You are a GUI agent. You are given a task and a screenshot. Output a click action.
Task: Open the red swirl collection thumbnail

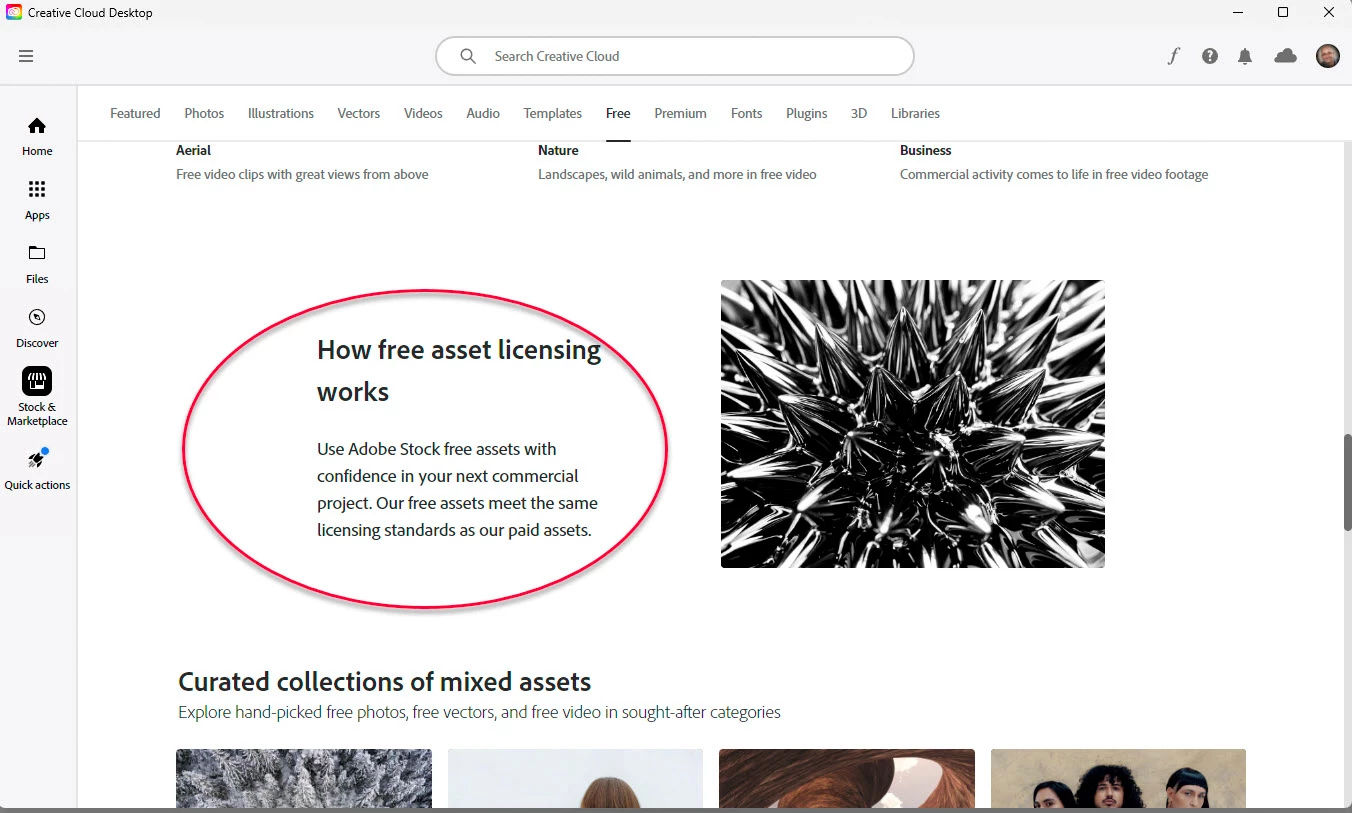click(x=847, y=779)
